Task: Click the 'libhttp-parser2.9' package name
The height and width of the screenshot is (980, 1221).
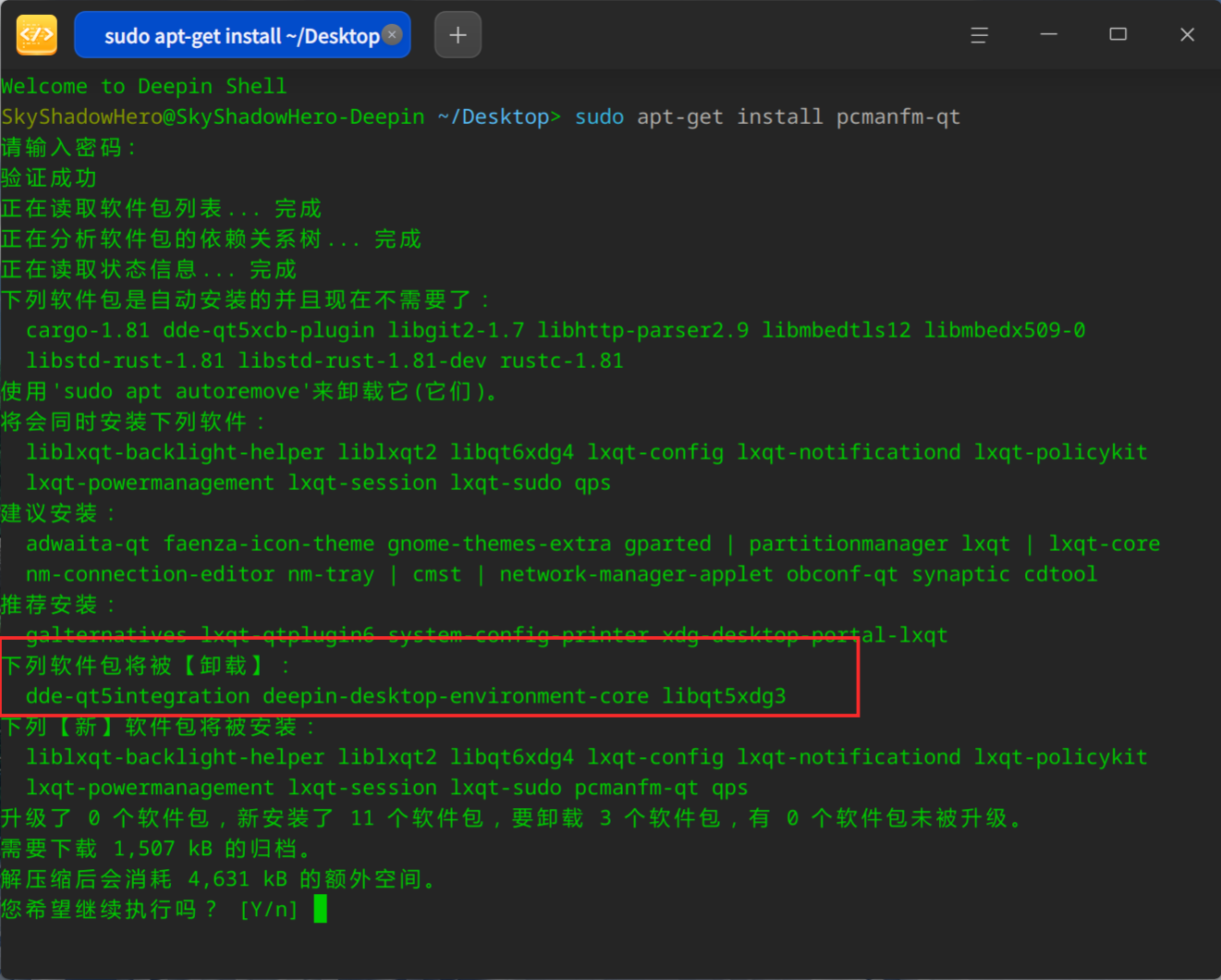Action: 643,330
